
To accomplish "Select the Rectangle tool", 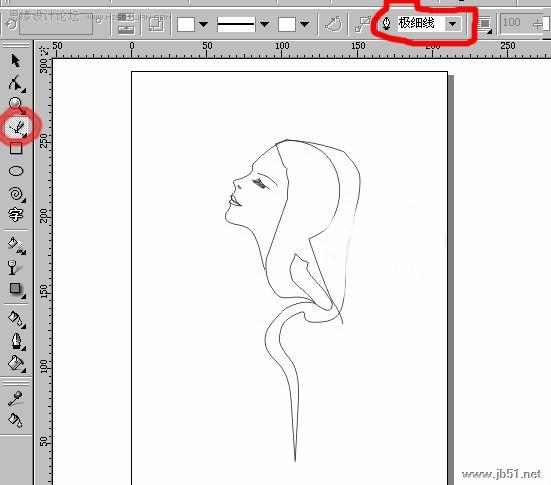I will coord(16,148).
